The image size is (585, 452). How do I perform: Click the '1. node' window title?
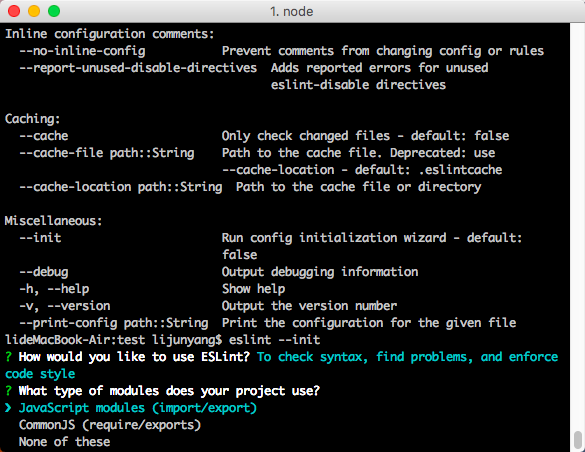[x=292, y=12]
